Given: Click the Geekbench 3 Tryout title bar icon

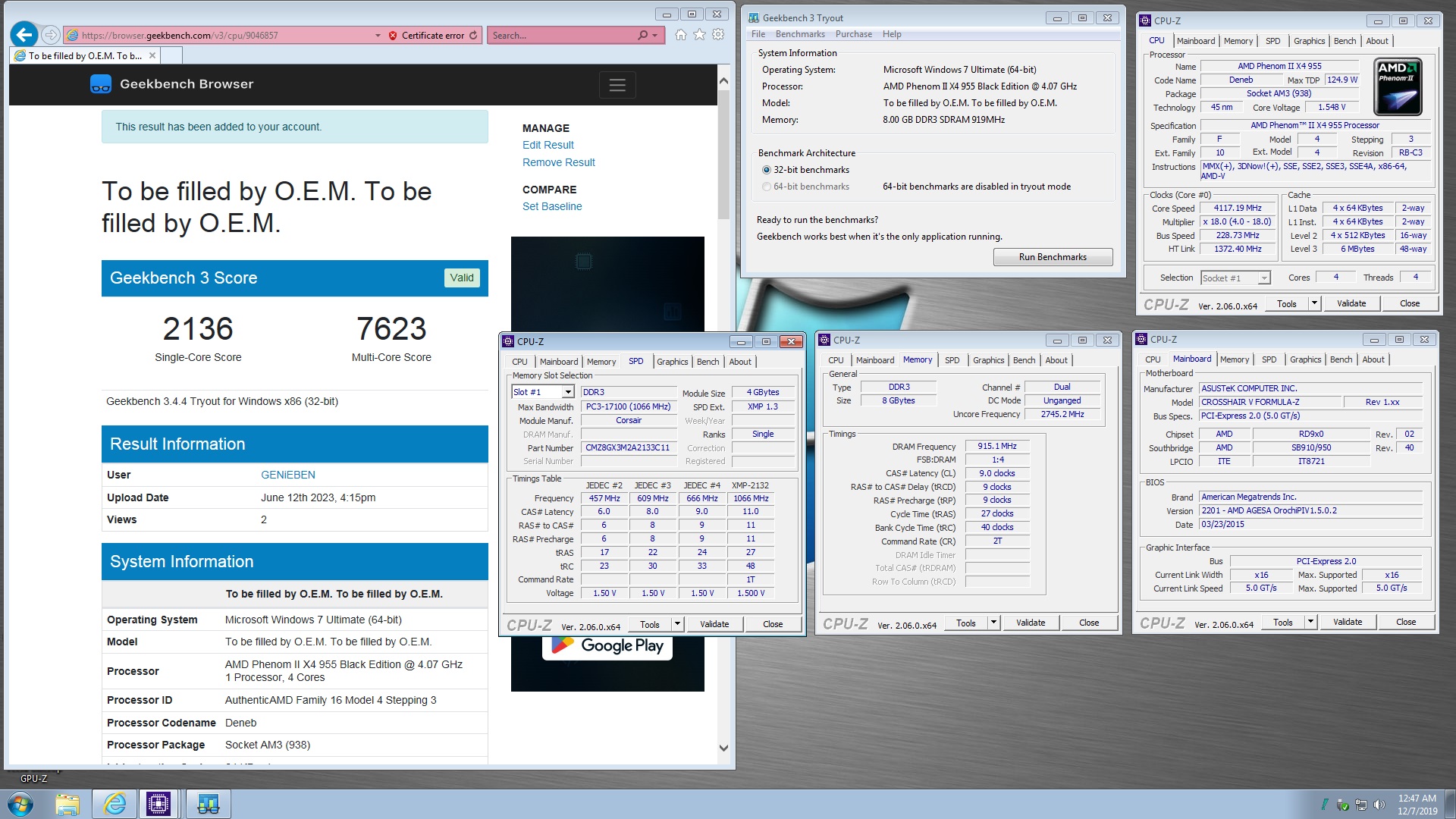Looking at the screenshot, I should [x=754, y=17].
